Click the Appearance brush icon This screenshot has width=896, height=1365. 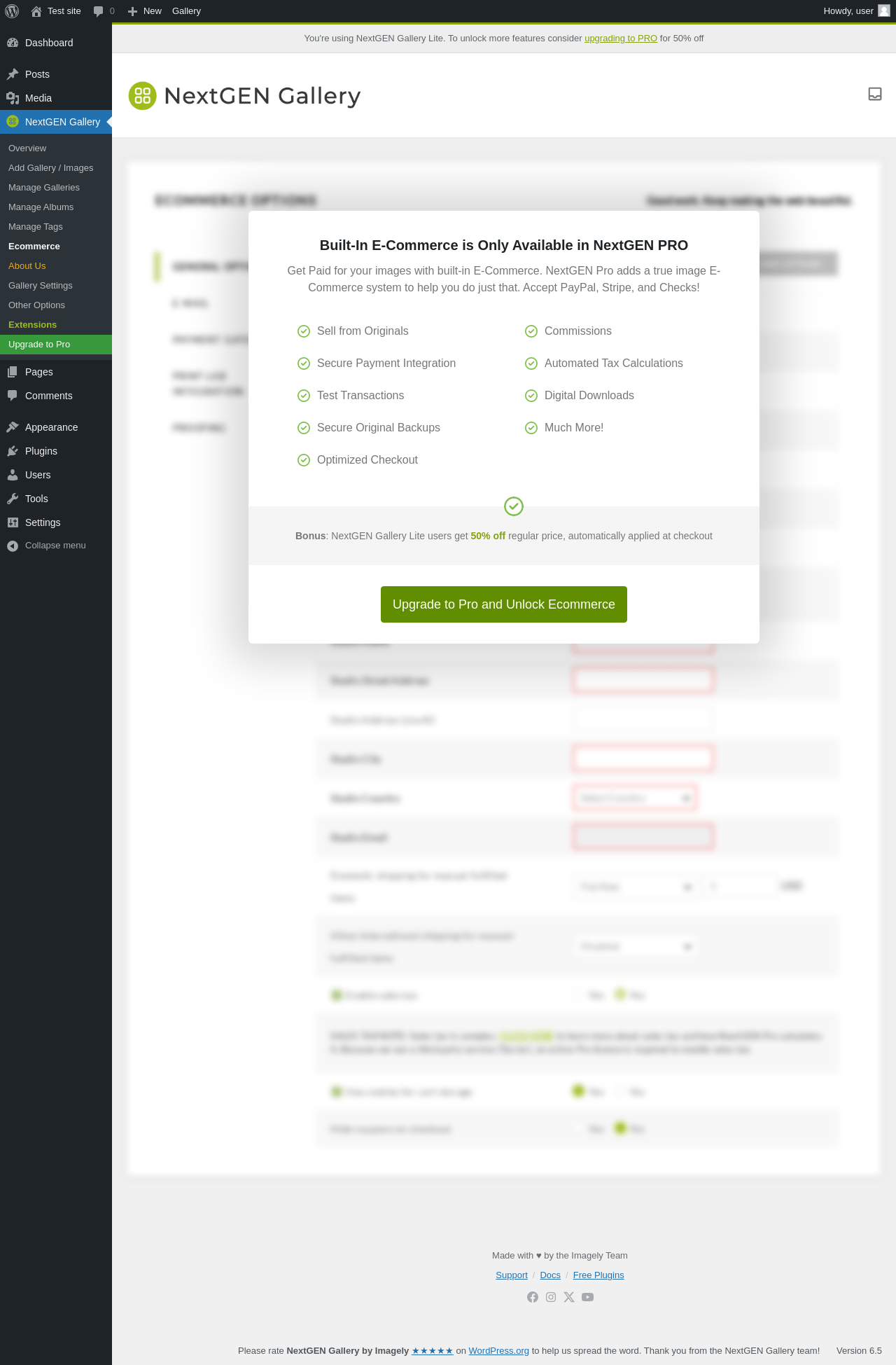tap(13, 427)
